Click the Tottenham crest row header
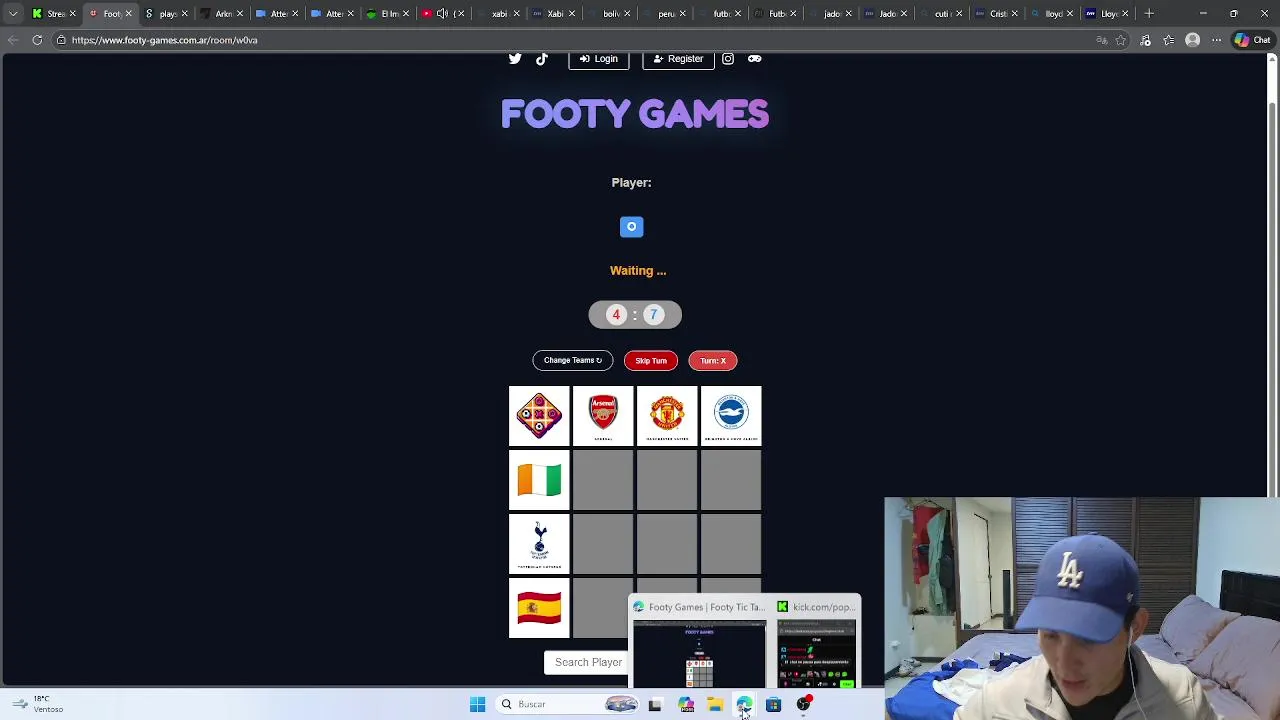The height and width of the screenshot is (720, 1280). pos(539,544)
